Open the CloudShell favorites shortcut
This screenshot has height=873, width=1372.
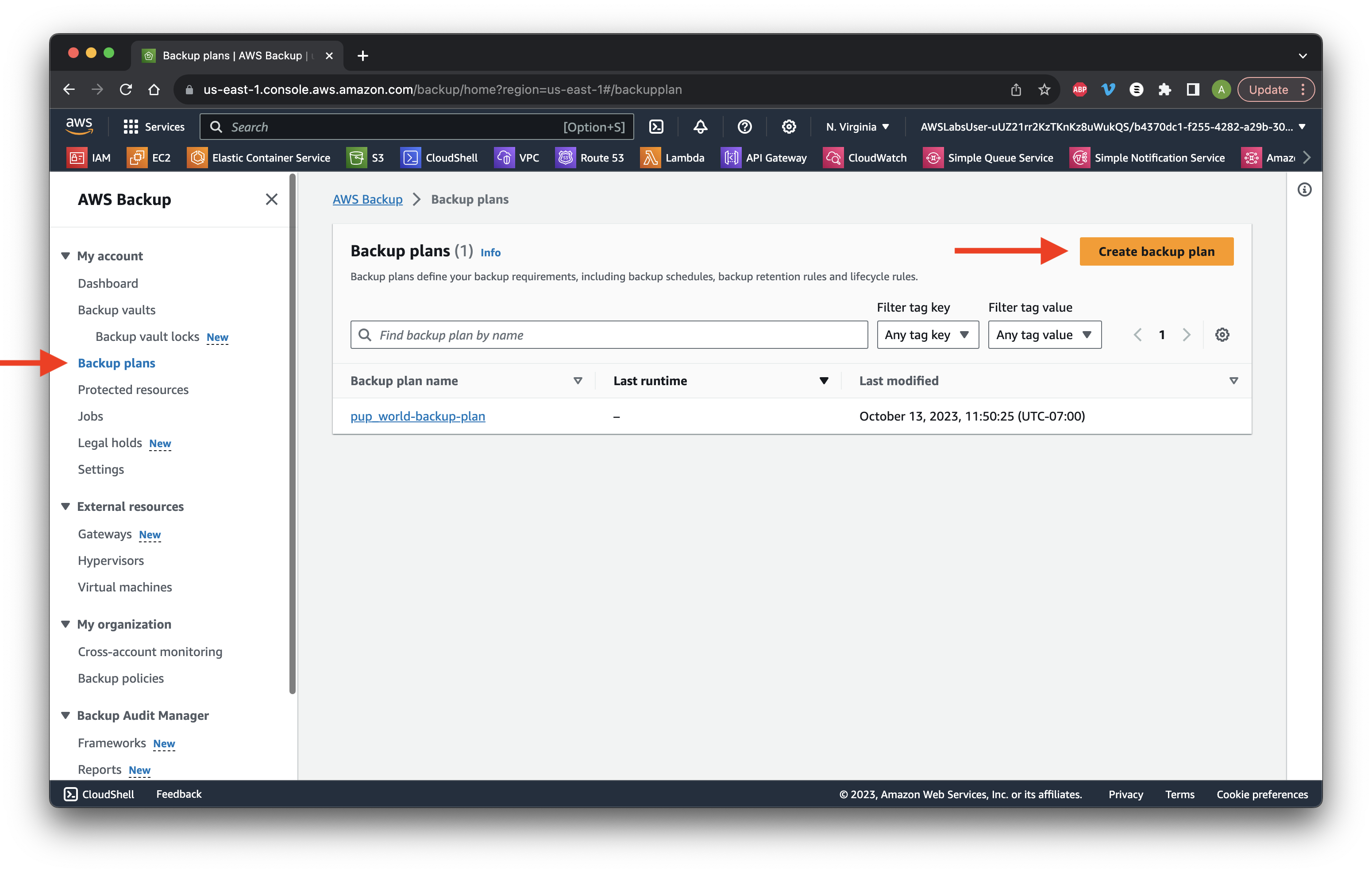click(x=439, y=158)
